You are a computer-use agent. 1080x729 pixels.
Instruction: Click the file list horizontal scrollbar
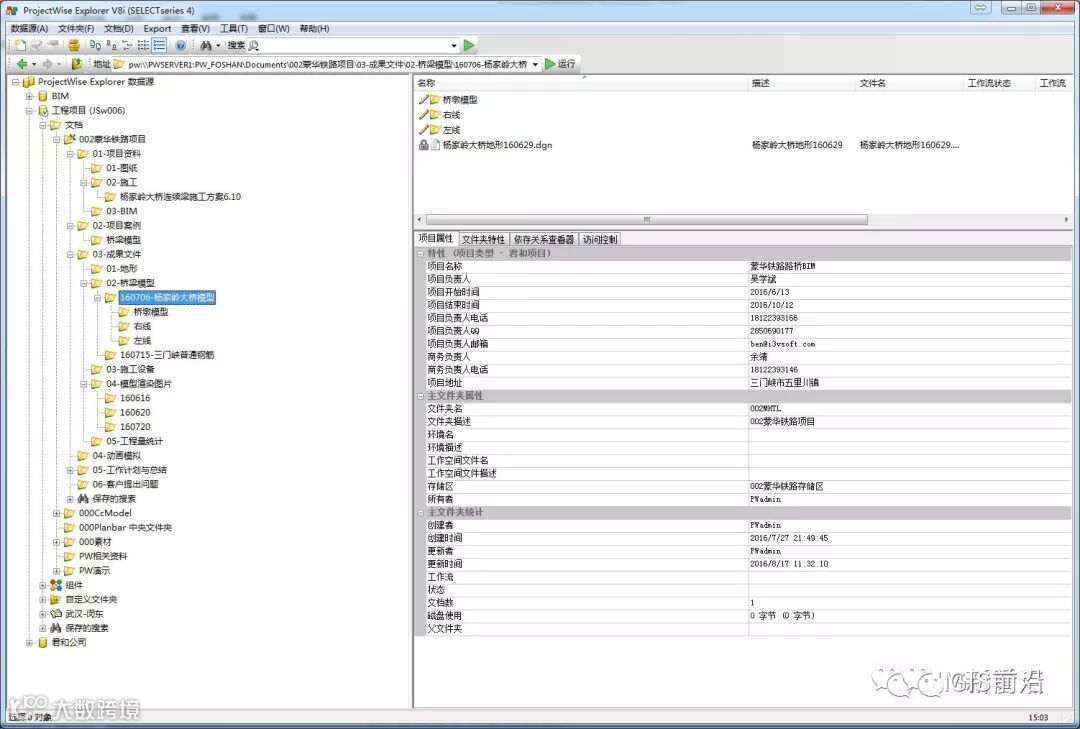(x=647, y=219)
